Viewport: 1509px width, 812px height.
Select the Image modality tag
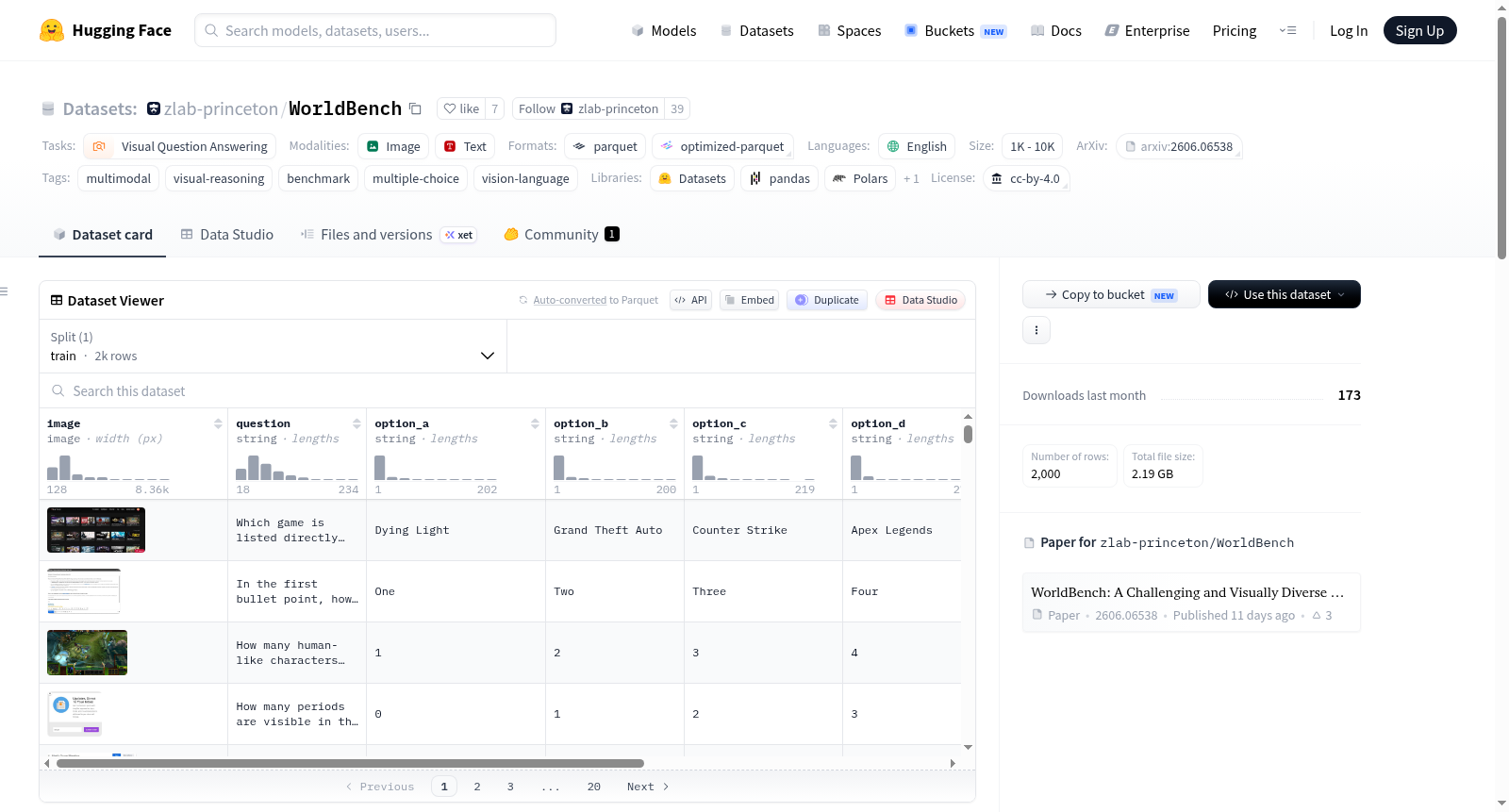point(393,146)
